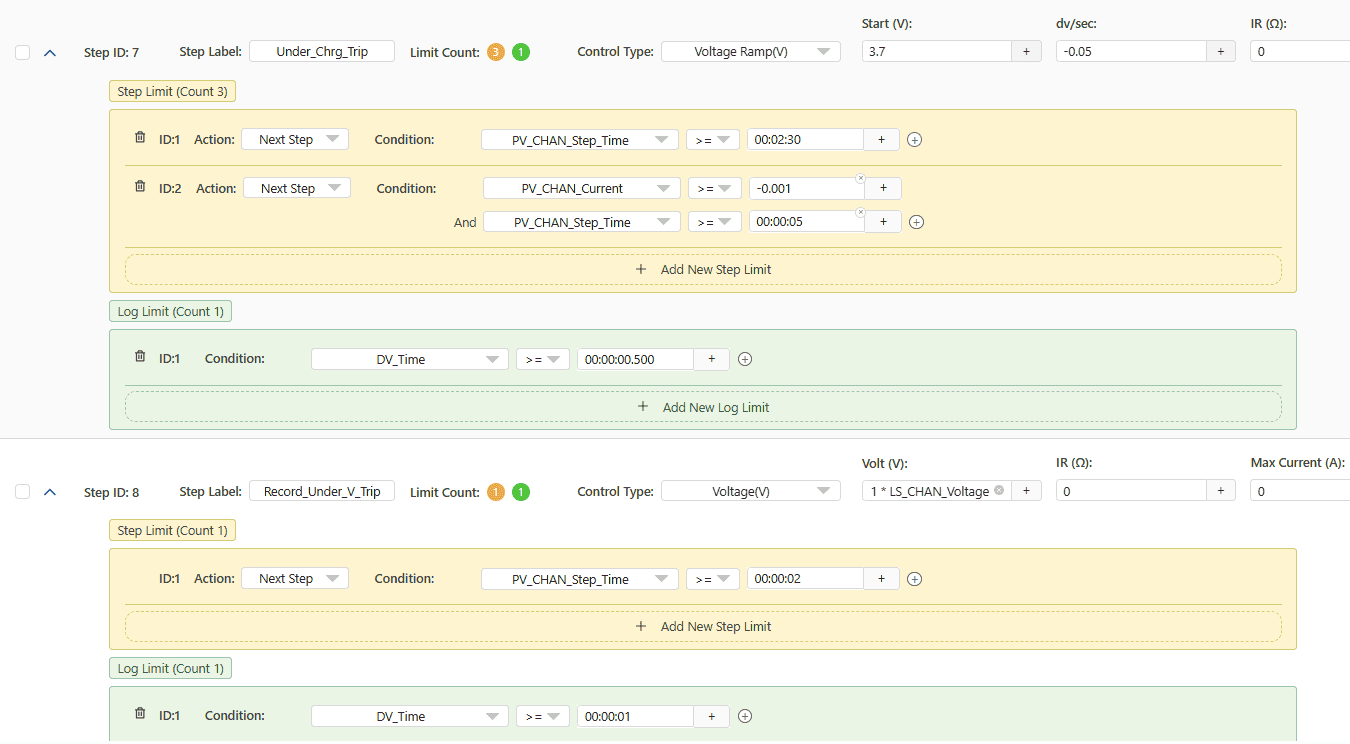
Task: Tick the Step ID 8 checkbox
Action: pyautogui.click(x=23, y=492)
